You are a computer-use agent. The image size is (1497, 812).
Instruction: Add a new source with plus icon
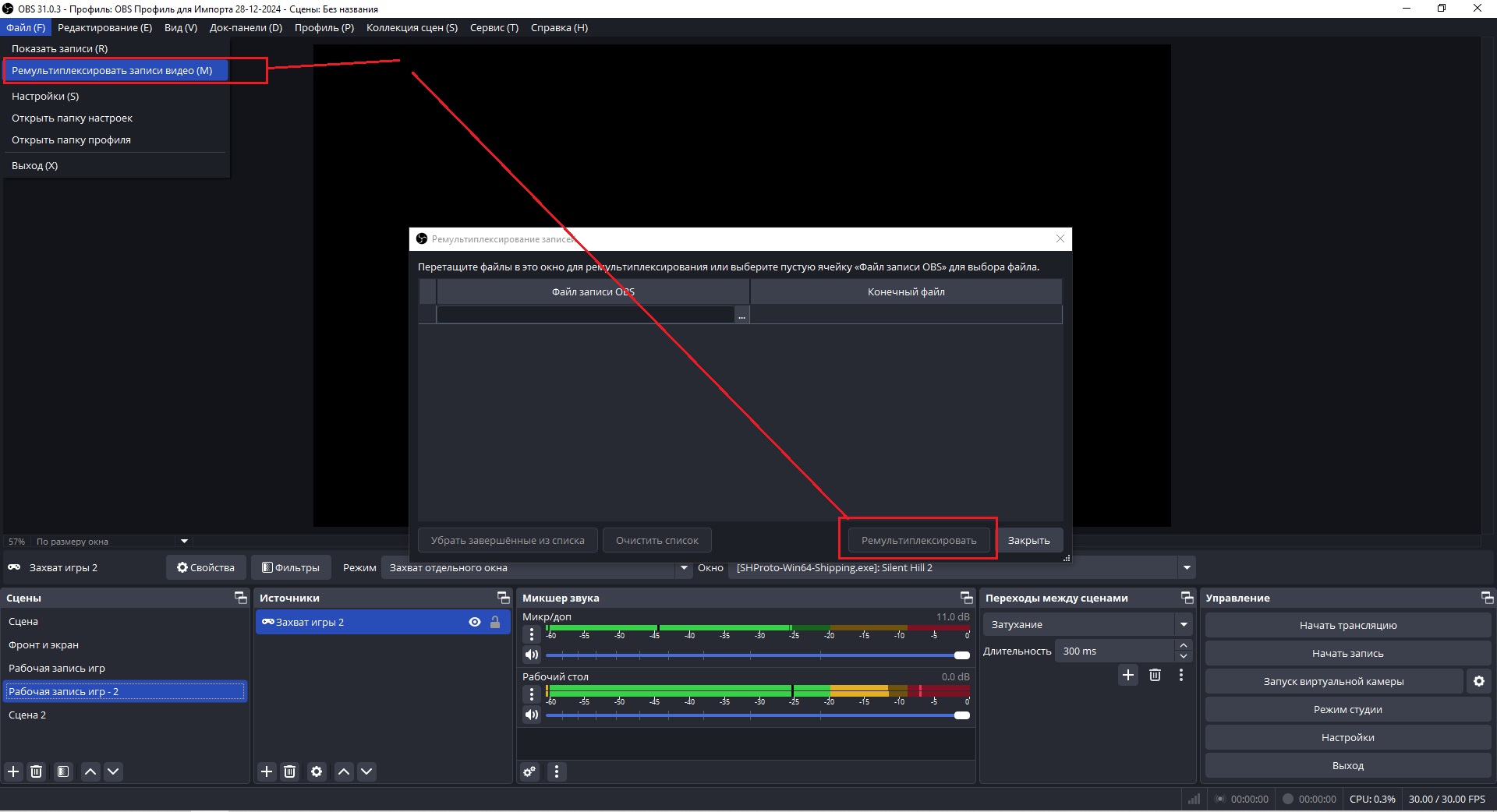click(x=267, y=771)
